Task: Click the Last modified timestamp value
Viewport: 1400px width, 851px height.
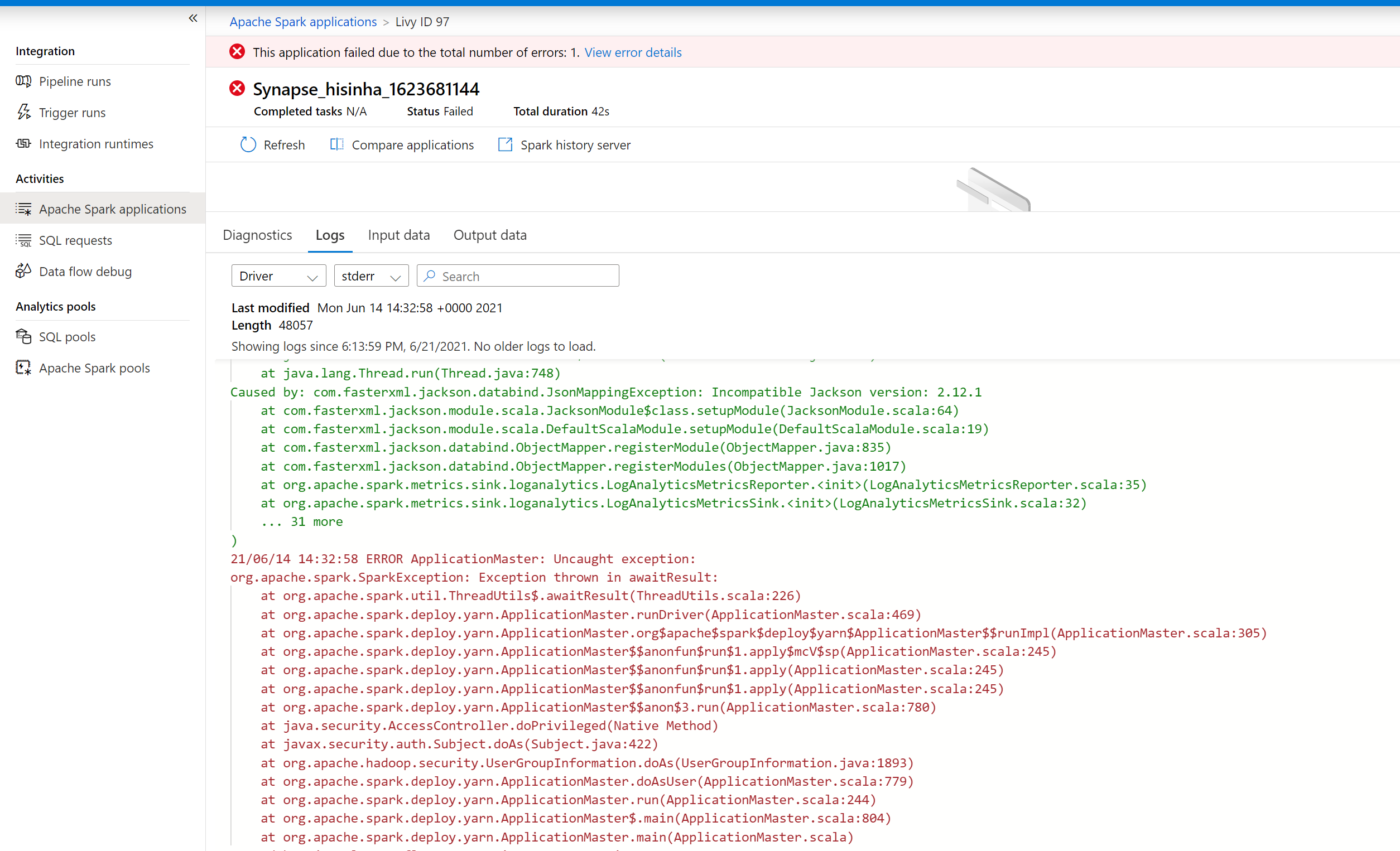Action: click(x=410, y=308)
